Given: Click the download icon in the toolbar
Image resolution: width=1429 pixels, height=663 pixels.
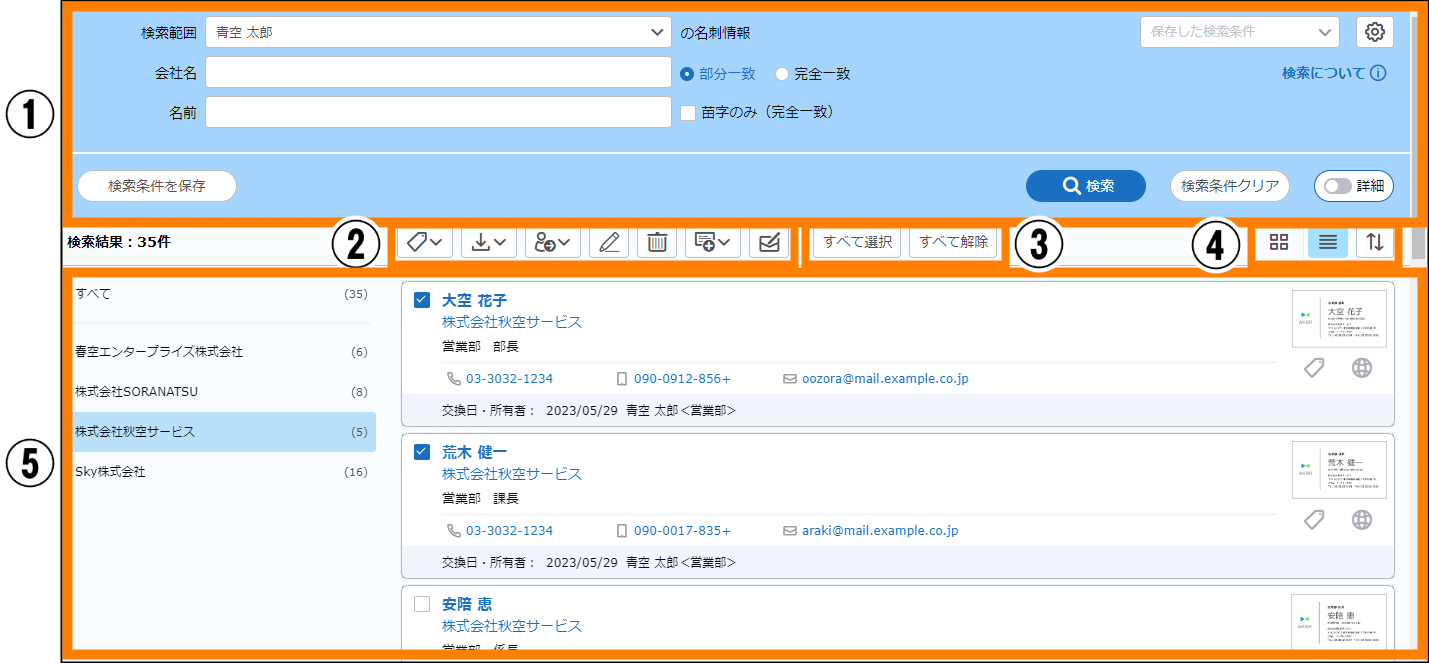Looking at the screenshot, I should pyautogui.click(x=489, y=242).
